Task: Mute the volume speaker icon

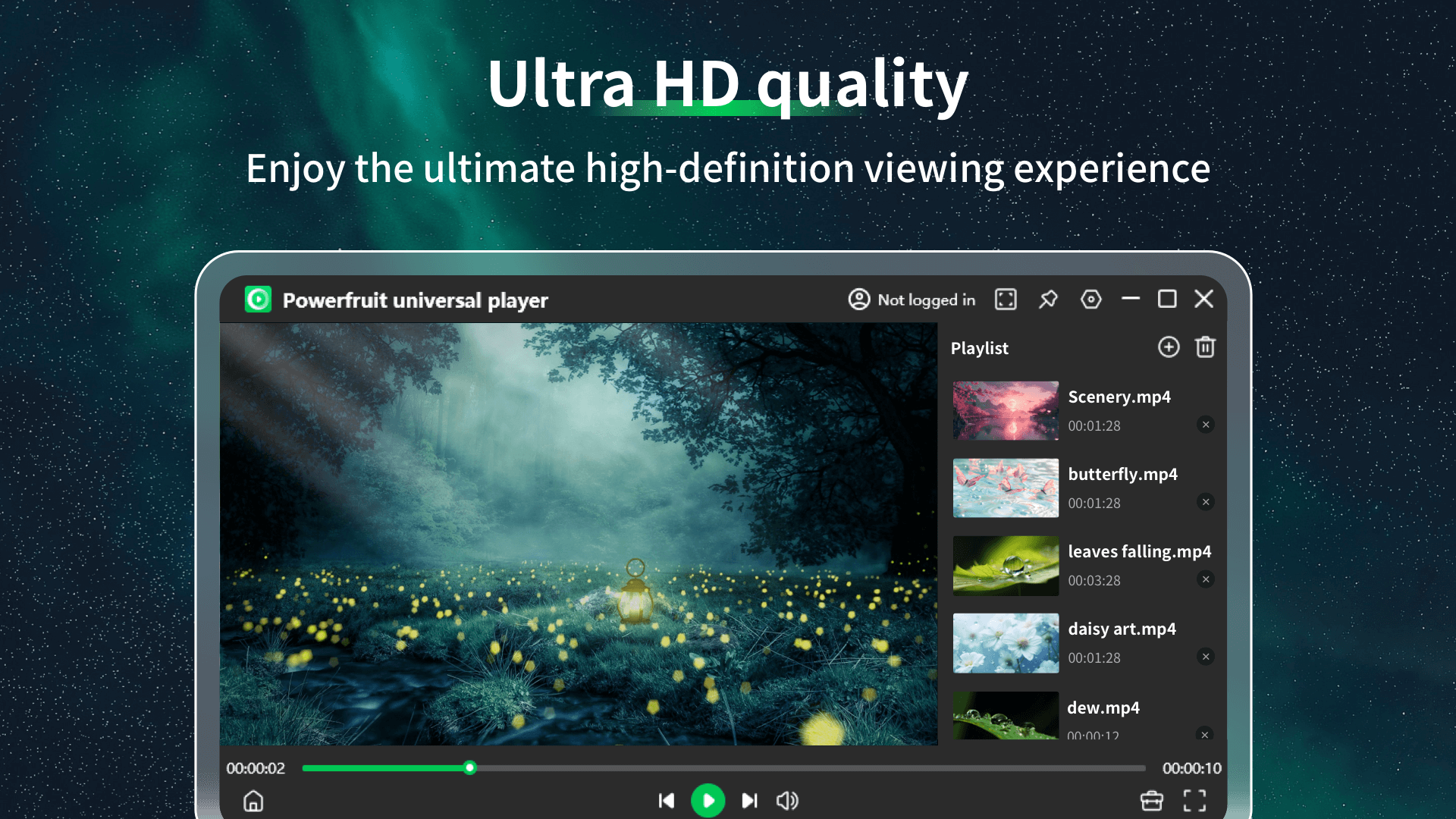Action: (787, 801)
